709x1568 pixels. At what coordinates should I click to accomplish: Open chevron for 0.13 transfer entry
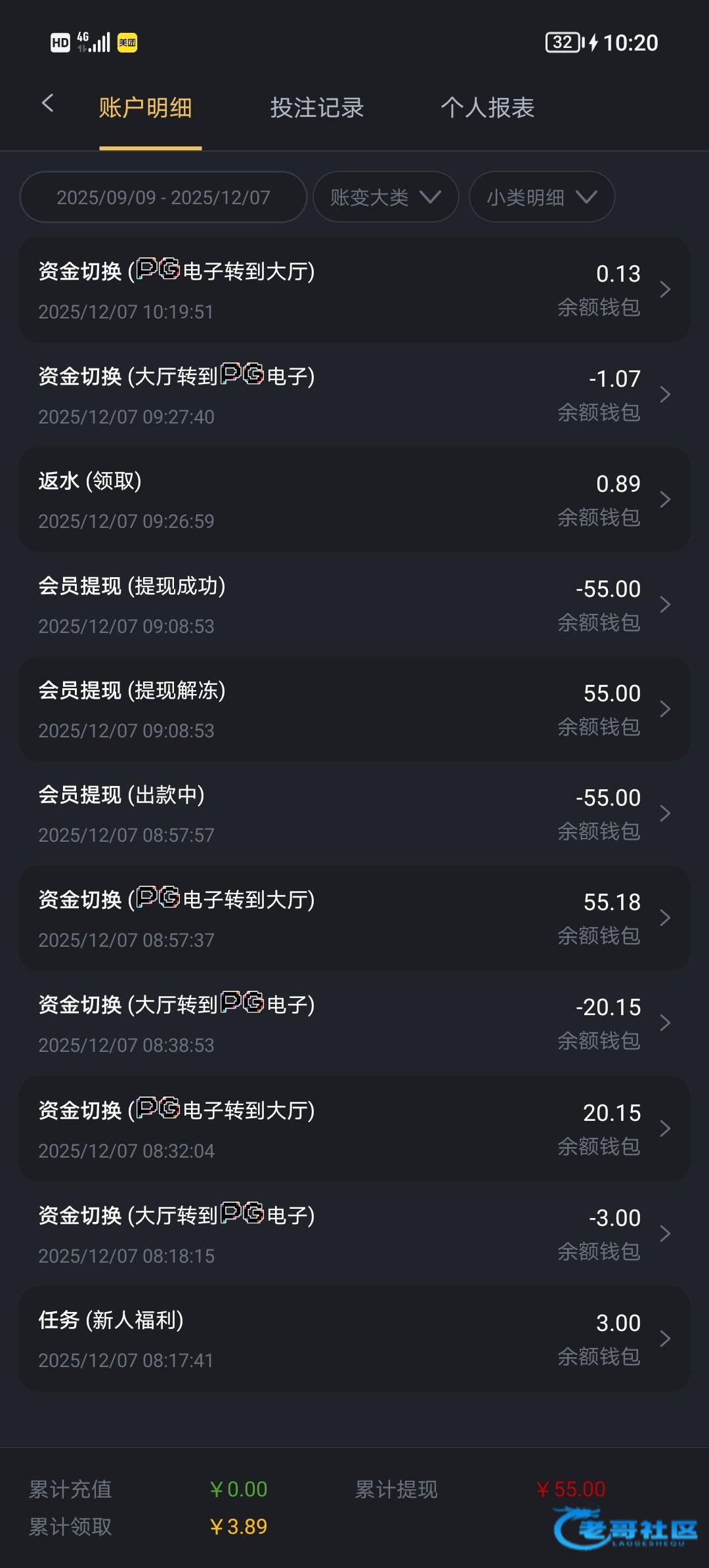click(x=664, y=290)
